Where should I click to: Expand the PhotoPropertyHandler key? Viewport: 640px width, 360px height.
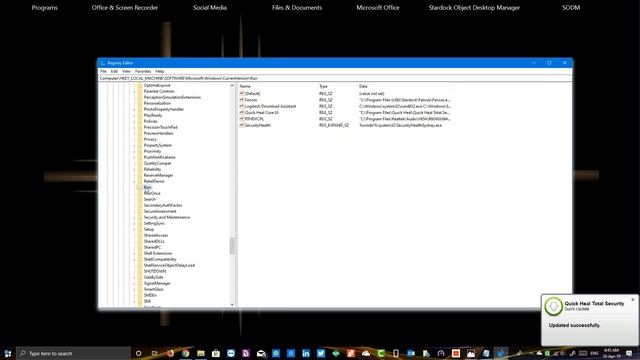pos(134,109)
